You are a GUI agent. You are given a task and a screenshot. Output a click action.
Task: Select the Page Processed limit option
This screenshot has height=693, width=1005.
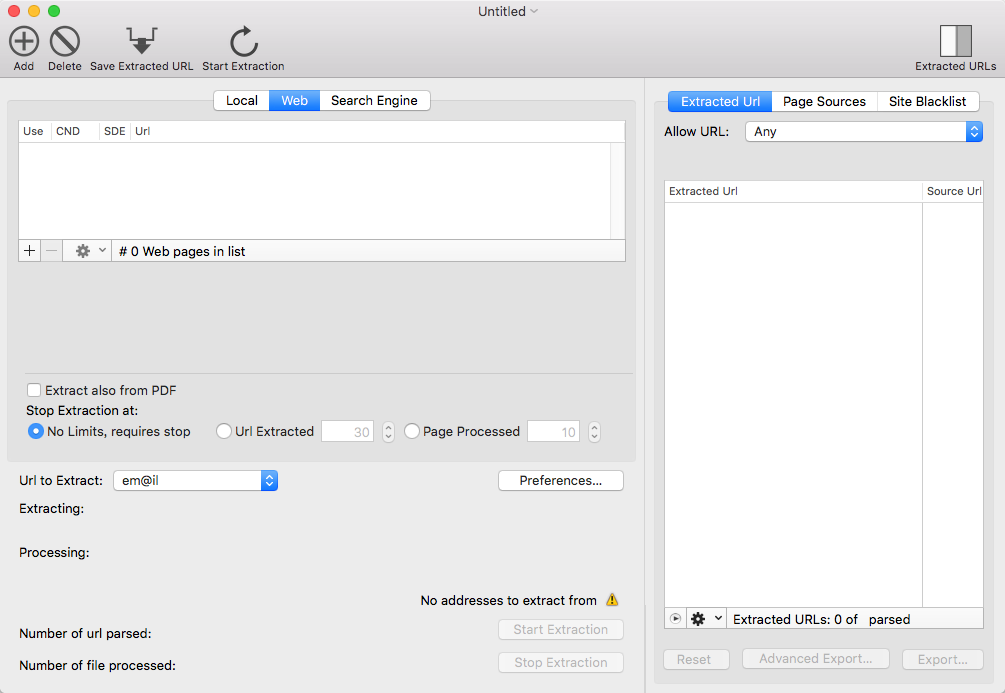pyautogui.click(x=412, y=431)
